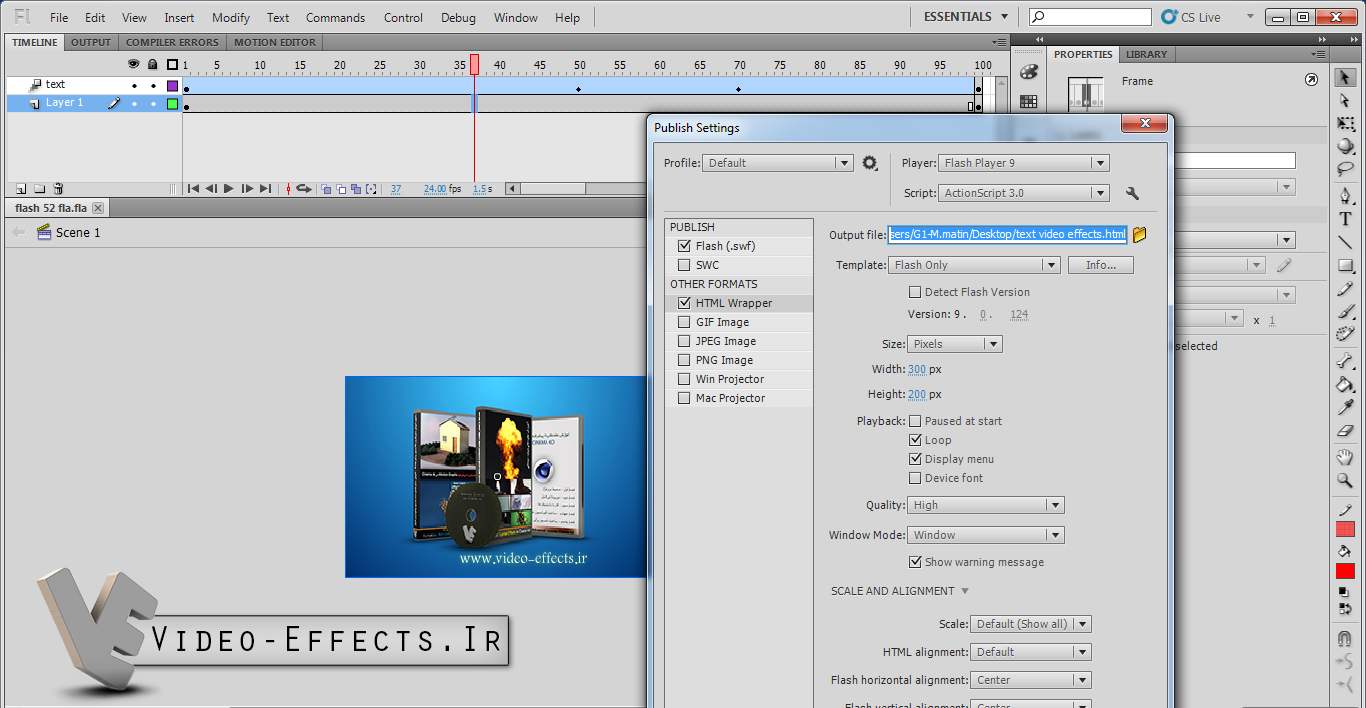Toggle Snap to Objects magnet
The width and height of the screenshot is (1366, 708).
pyautogui.click(x=1345, y=638)
